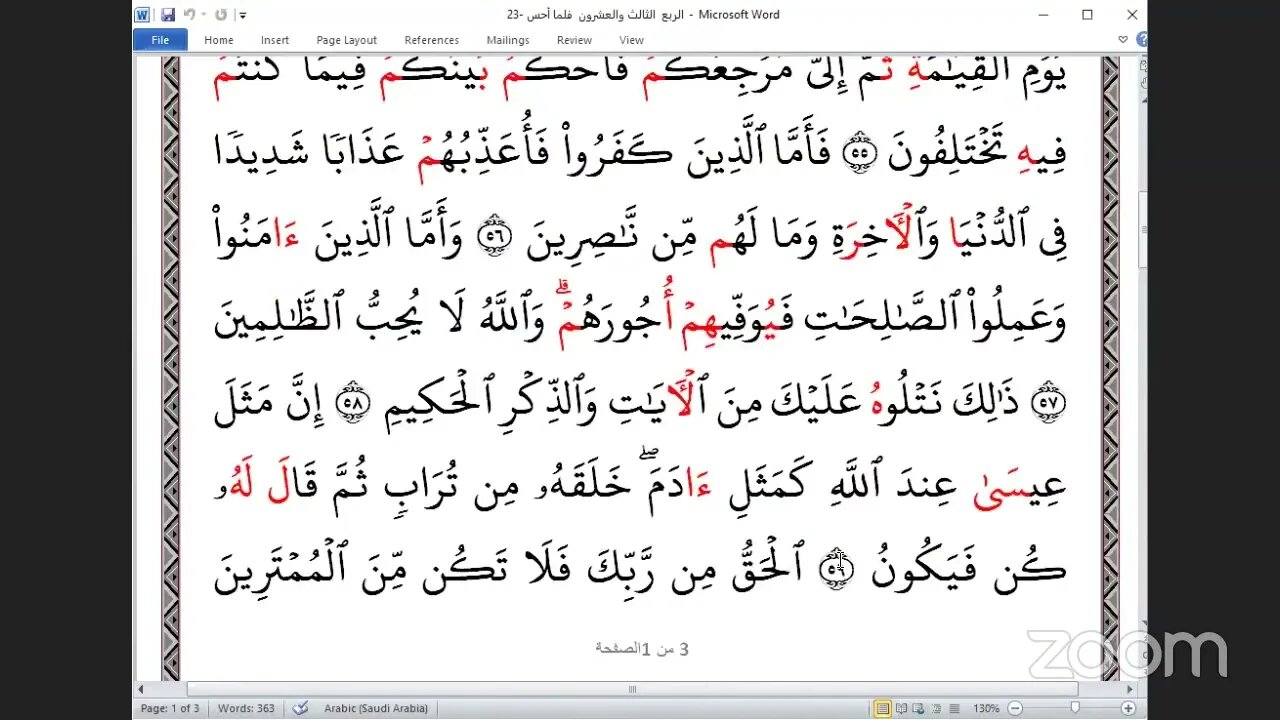Switch to Outline view
The image size is (1280, 720).
pos(936,708)
